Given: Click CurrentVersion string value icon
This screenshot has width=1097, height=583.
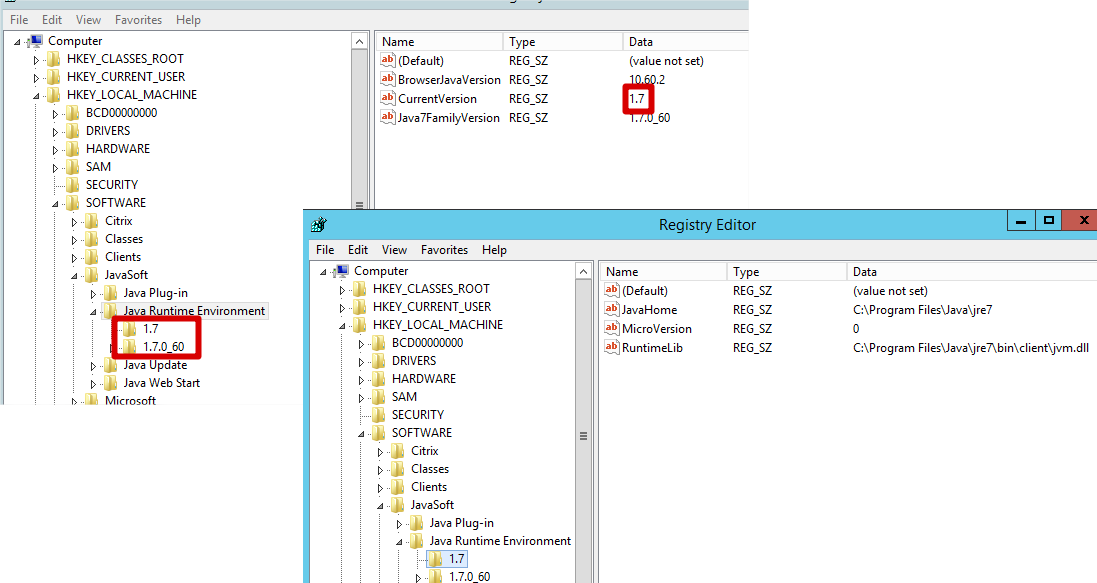Looking at the screenshot, I should (x=388, y=98).
